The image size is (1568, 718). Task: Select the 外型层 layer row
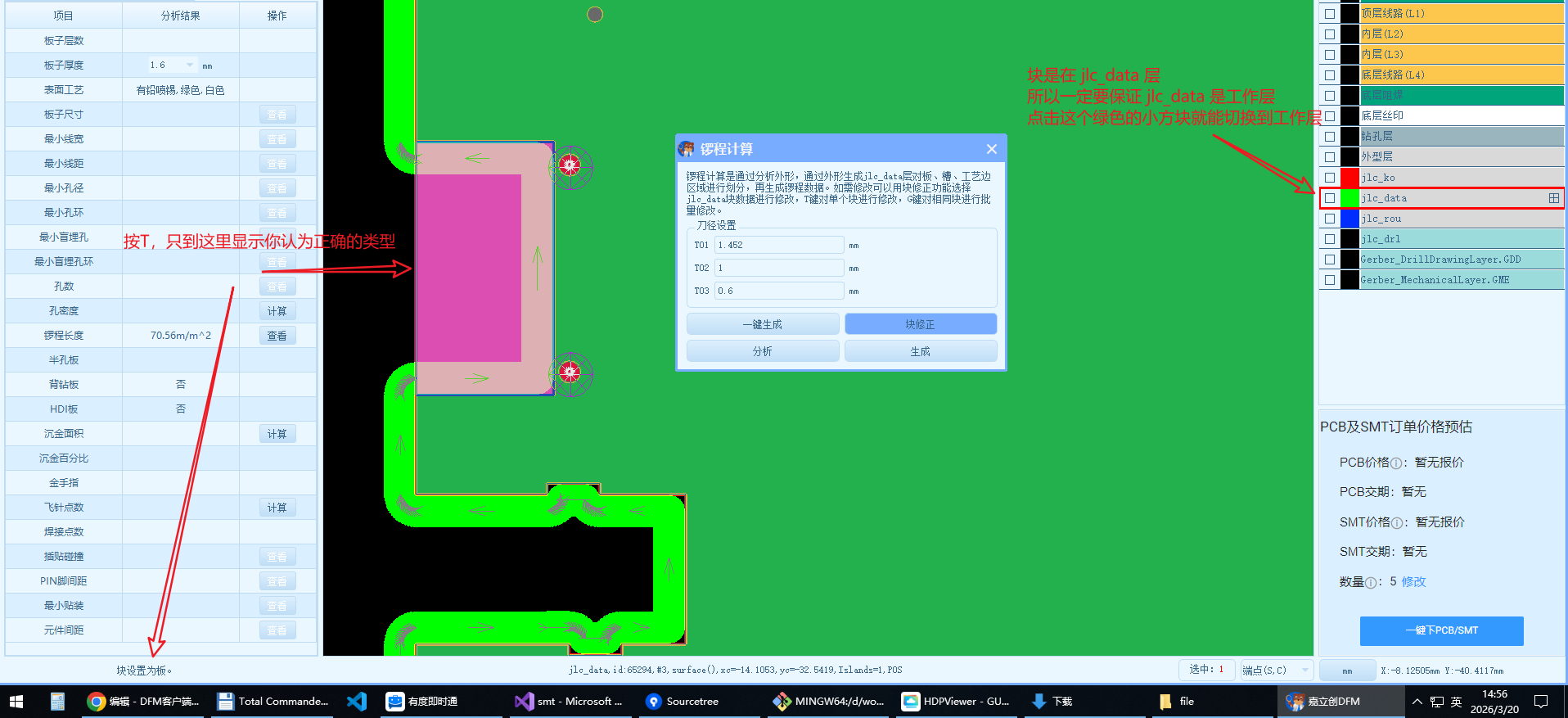click(x=1460, y=157)
